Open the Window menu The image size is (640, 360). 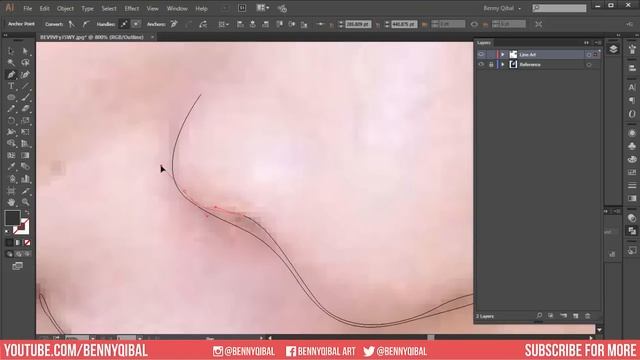[x=177, y=8]
